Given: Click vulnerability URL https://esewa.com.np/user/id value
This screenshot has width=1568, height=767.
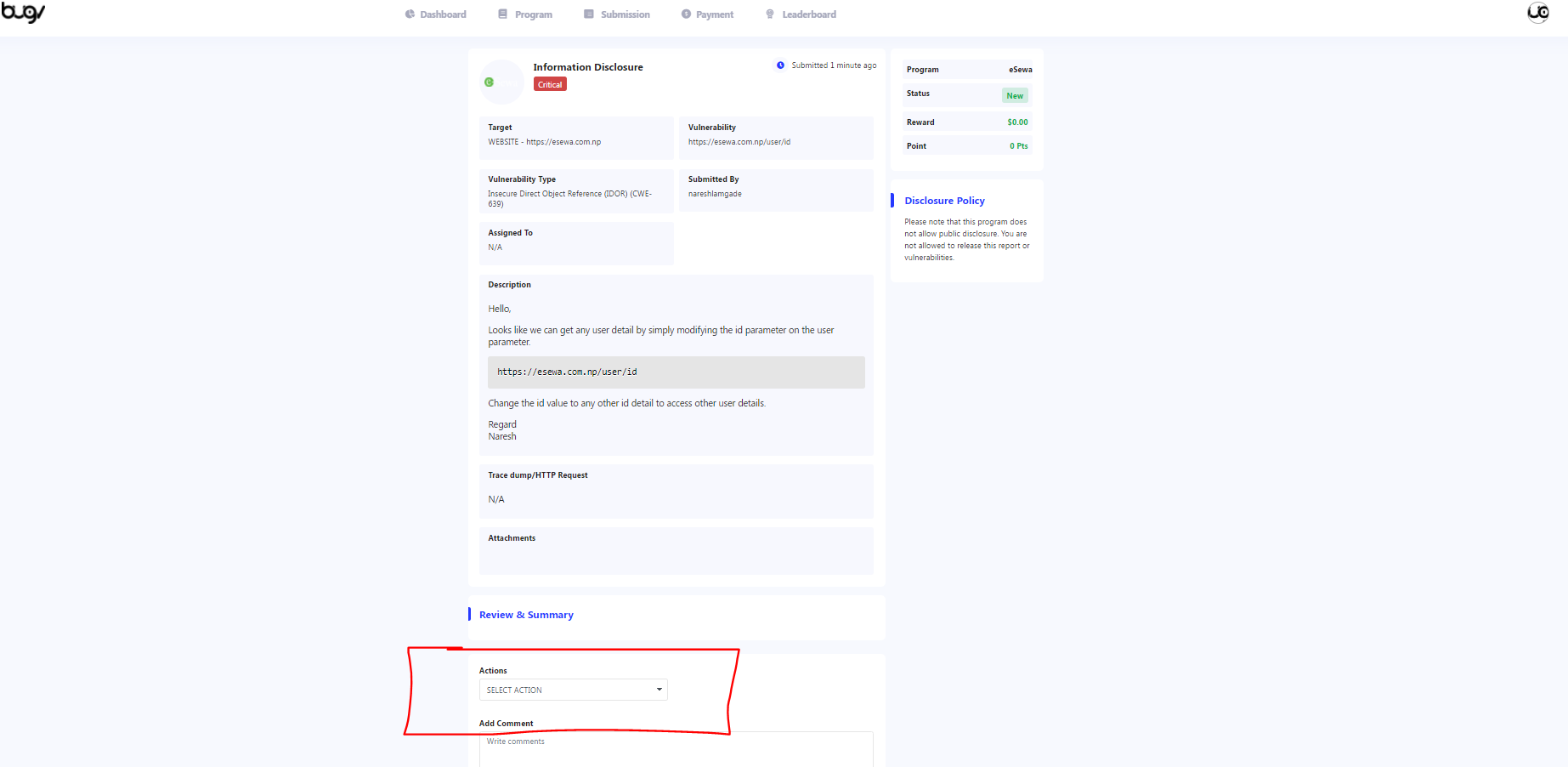Looking at the screenshot, I should [x=739, y=142].
